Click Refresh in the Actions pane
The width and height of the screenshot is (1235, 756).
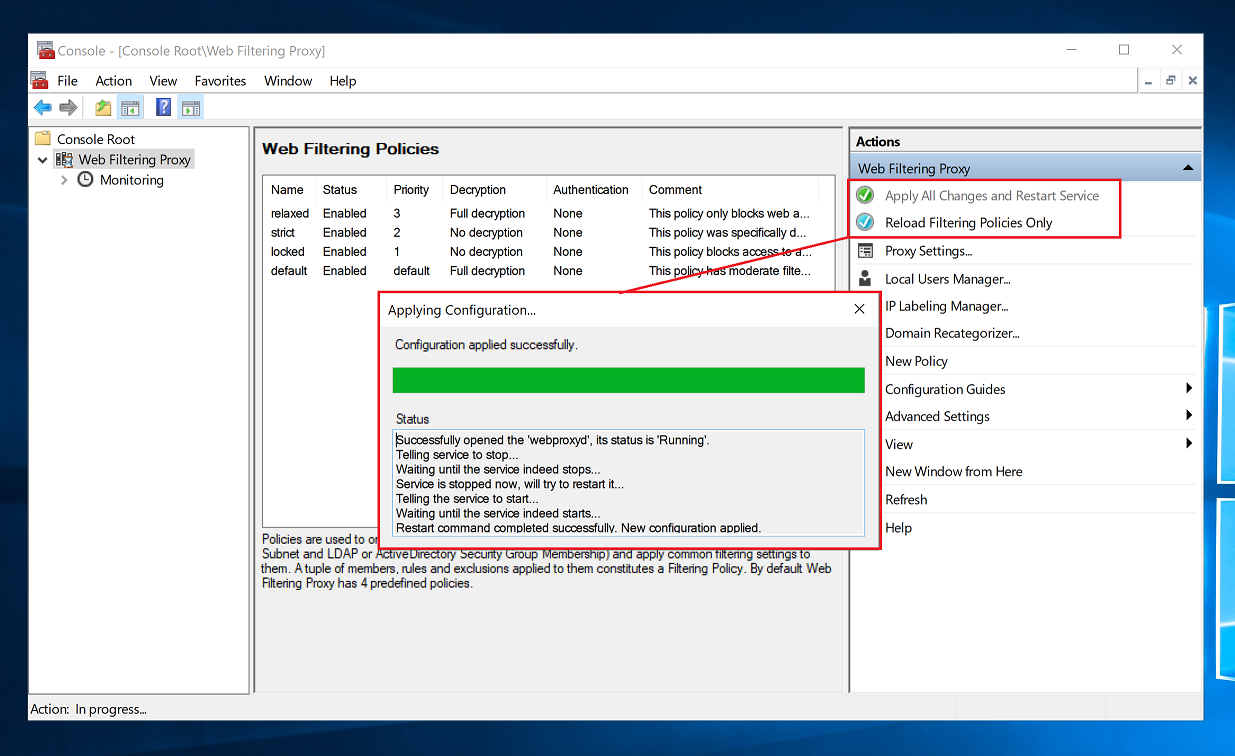point(906,499)
